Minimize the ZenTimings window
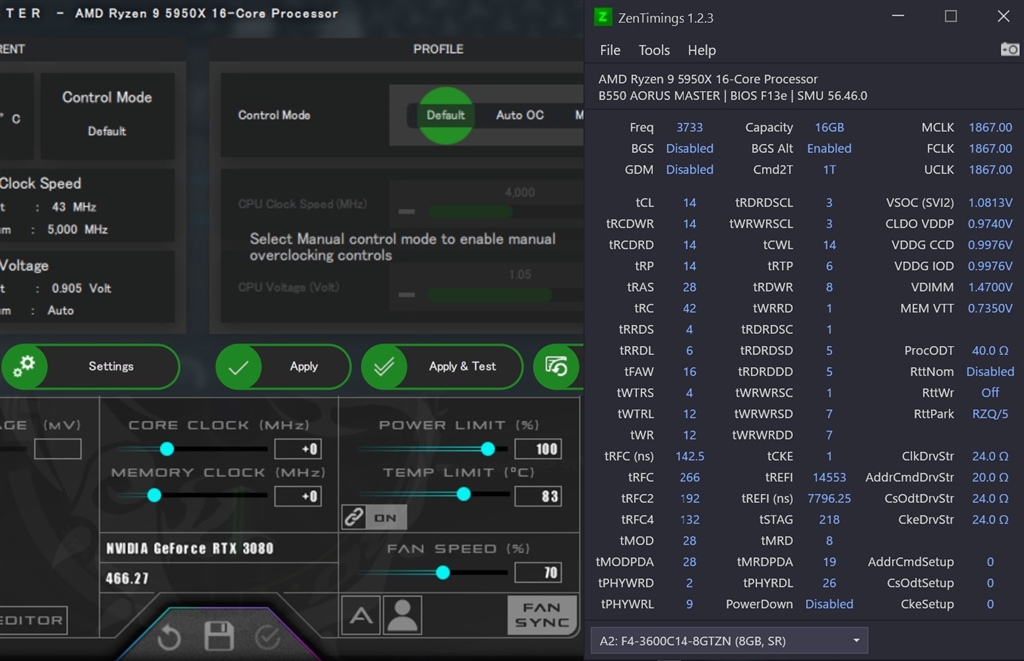Screen dimensions: 1024x661 [x=898, y=16]
